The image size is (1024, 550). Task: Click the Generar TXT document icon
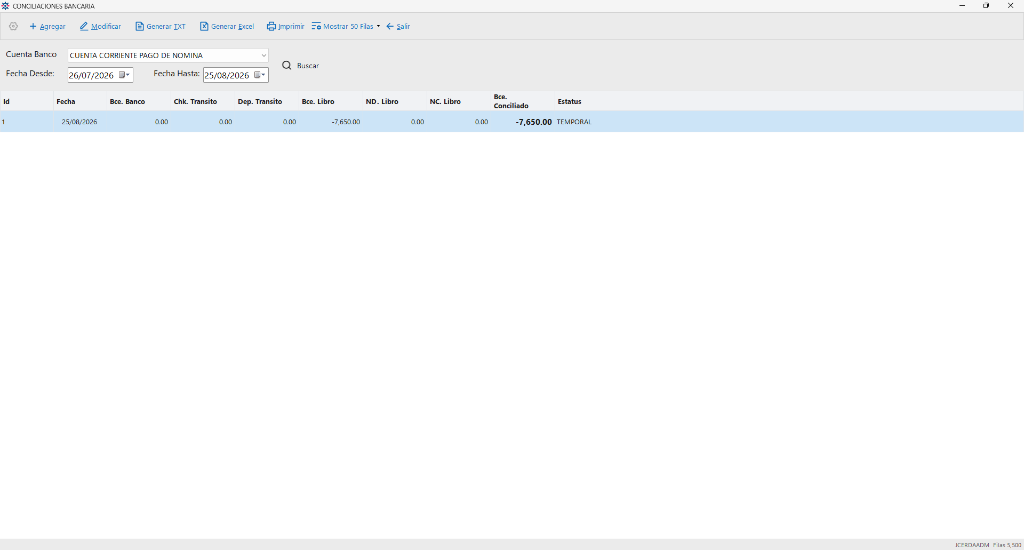click(139, 27)
